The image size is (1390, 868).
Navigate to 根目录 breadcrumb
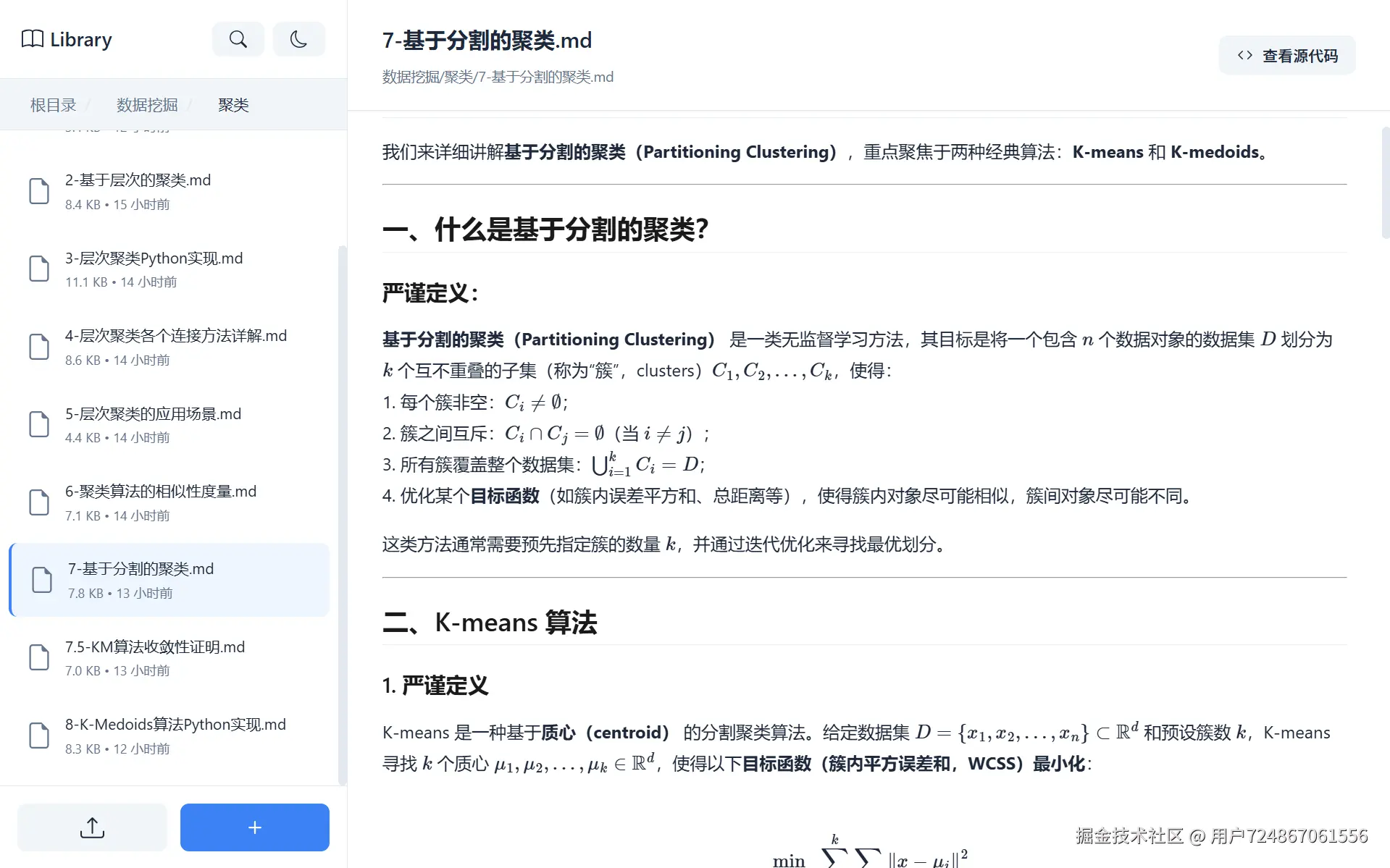click(51, 105)
